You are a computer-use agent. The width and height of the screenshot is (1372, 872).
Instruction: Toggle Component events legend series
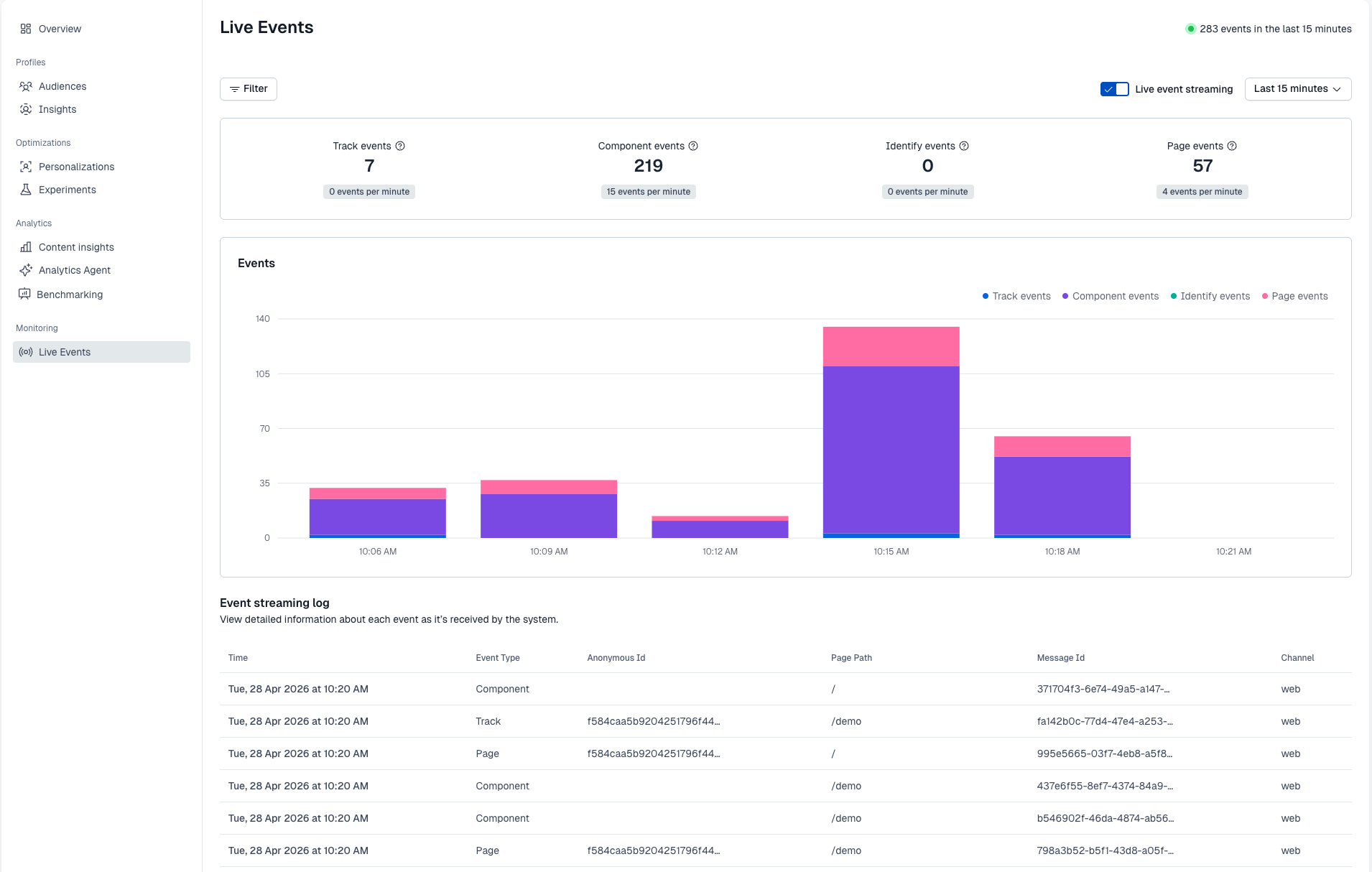1111,296
